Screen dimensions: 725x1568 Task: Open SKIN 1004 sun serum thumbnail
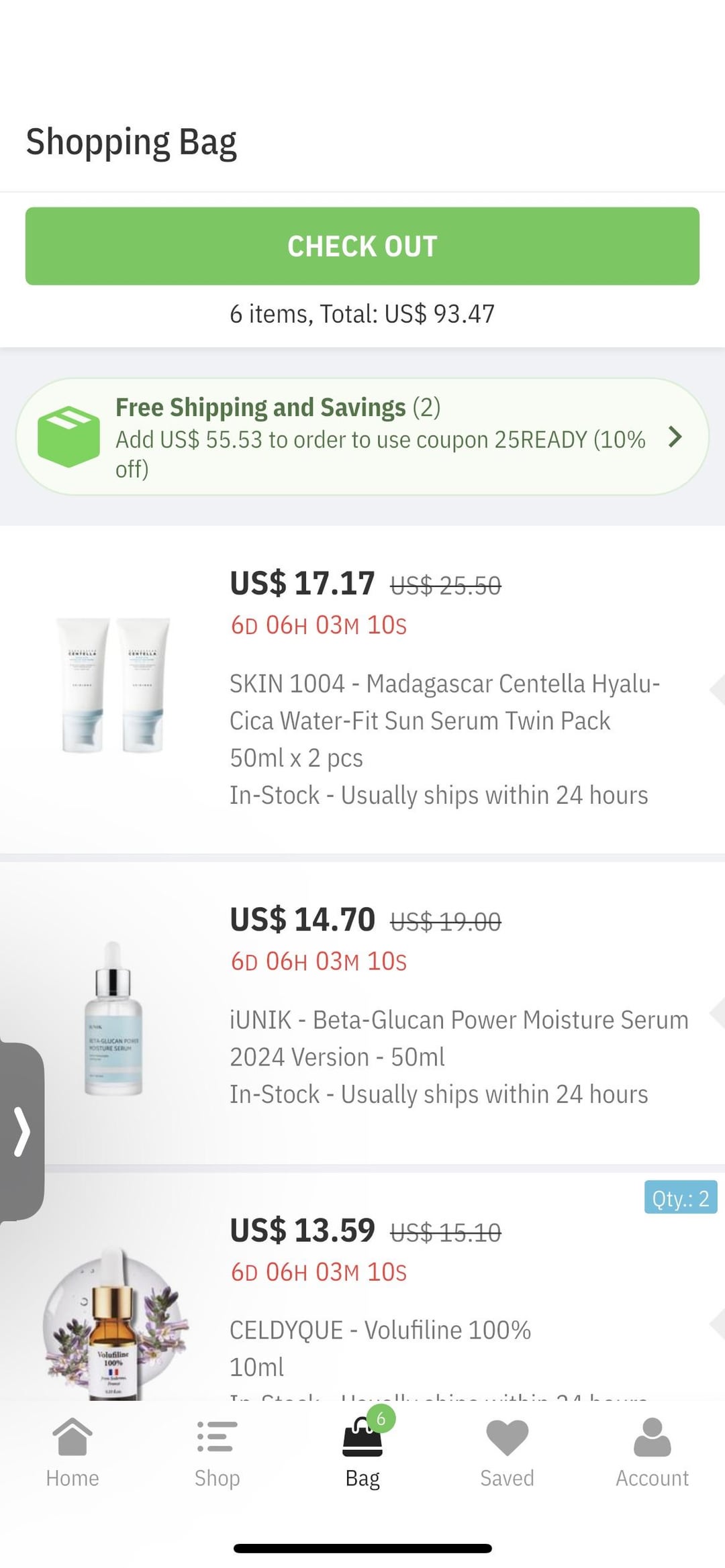tap(113, 685)
